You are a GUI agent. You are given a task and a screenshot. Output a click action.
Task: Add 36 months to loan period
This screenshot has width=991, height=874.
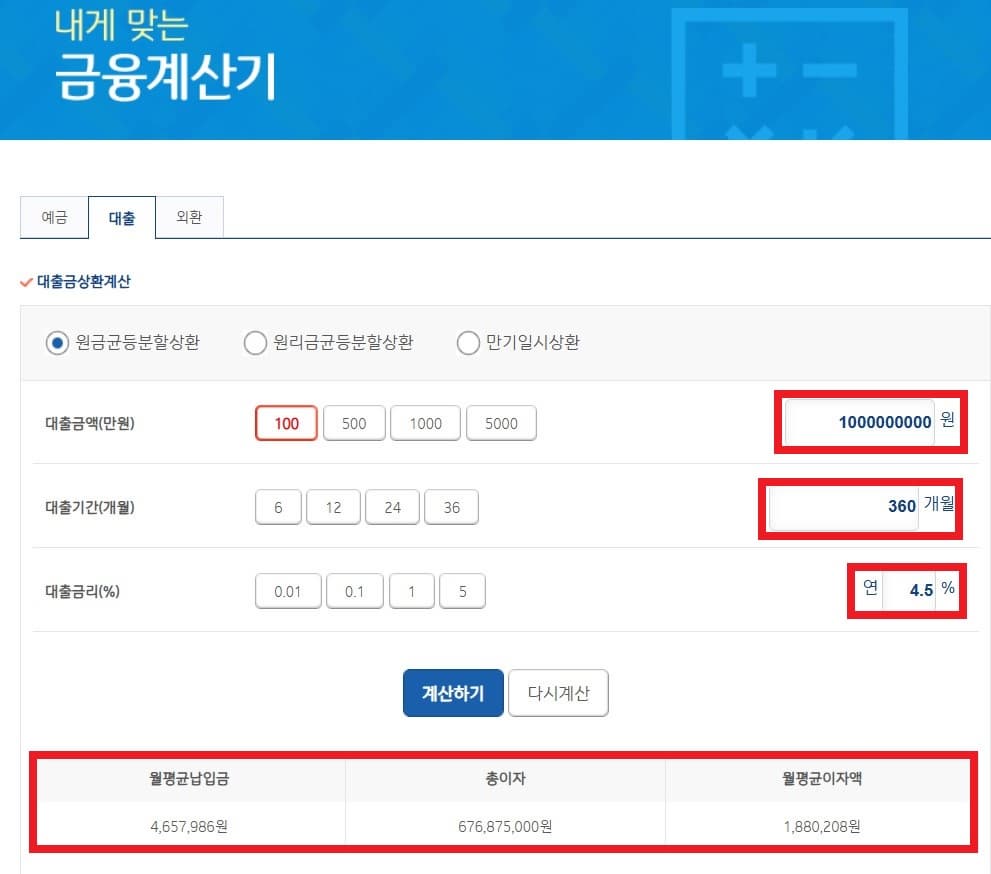(451, 507)
